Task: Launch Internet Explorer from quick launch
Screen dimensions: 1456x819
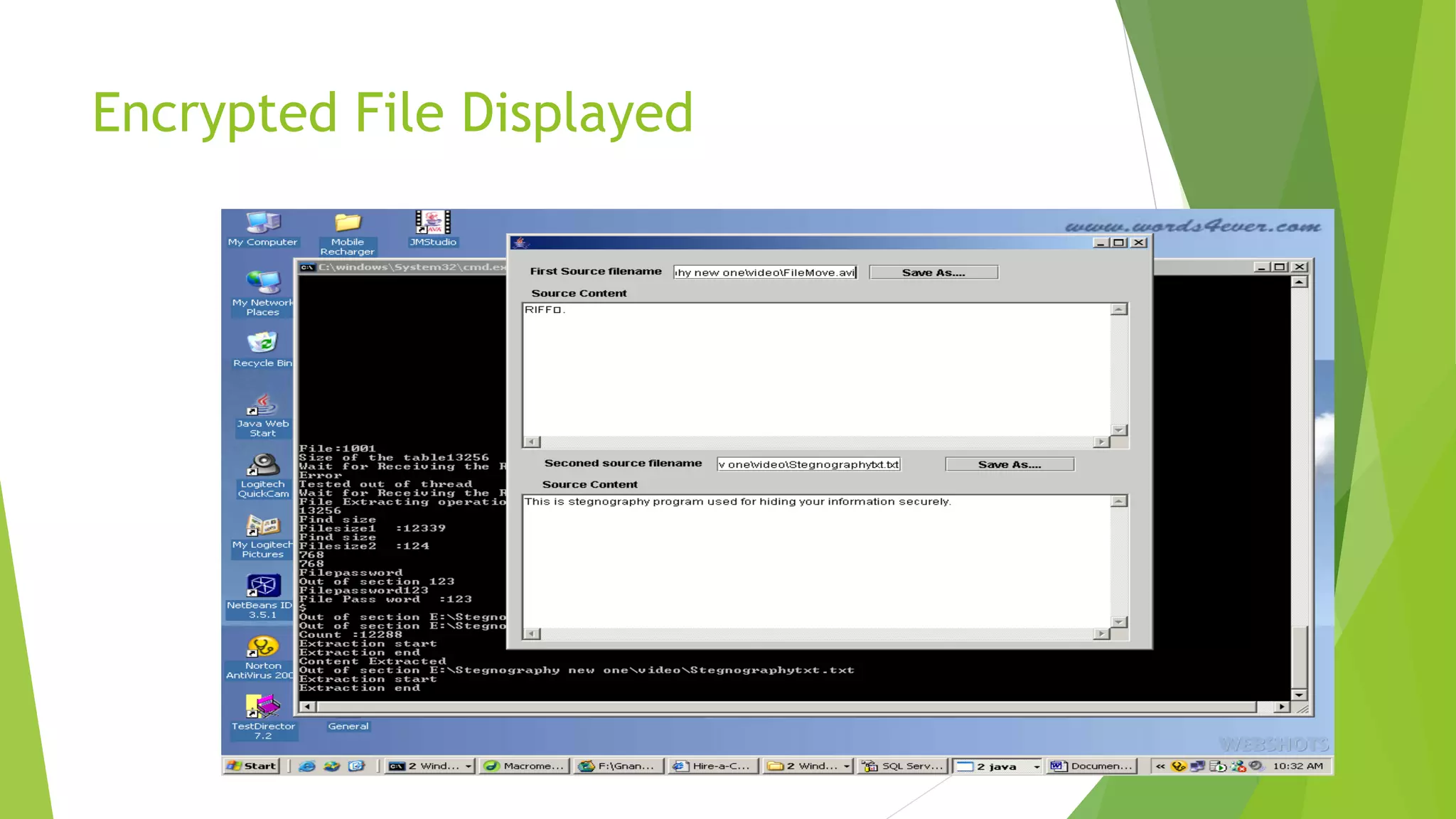Action: pyautogui.click(x=307, y=766)
